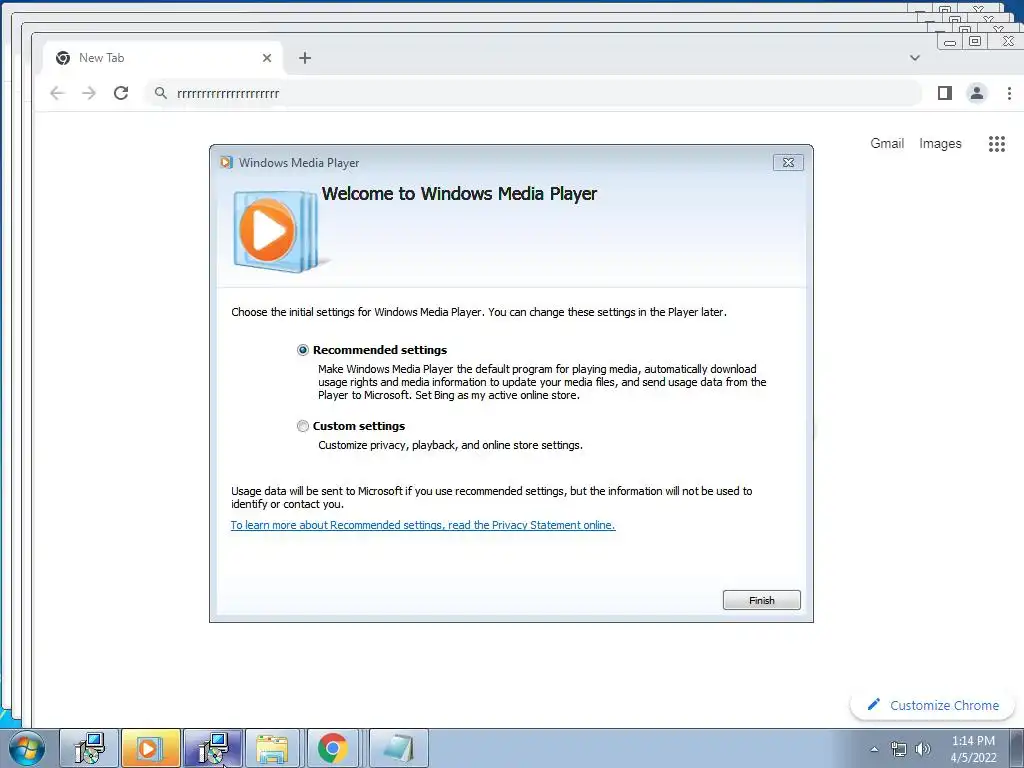Open the highlighted installer taskbar button
The height and width of the screenshot is (768, 1024).
[212, 748]
